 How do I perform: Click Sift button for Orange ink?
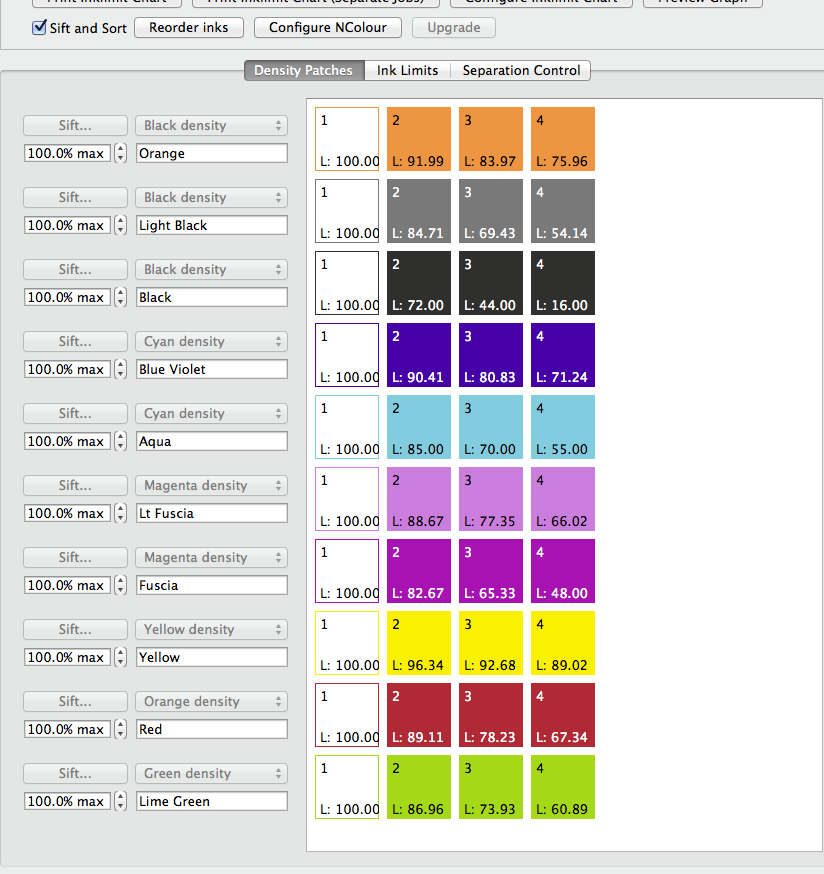75,125
